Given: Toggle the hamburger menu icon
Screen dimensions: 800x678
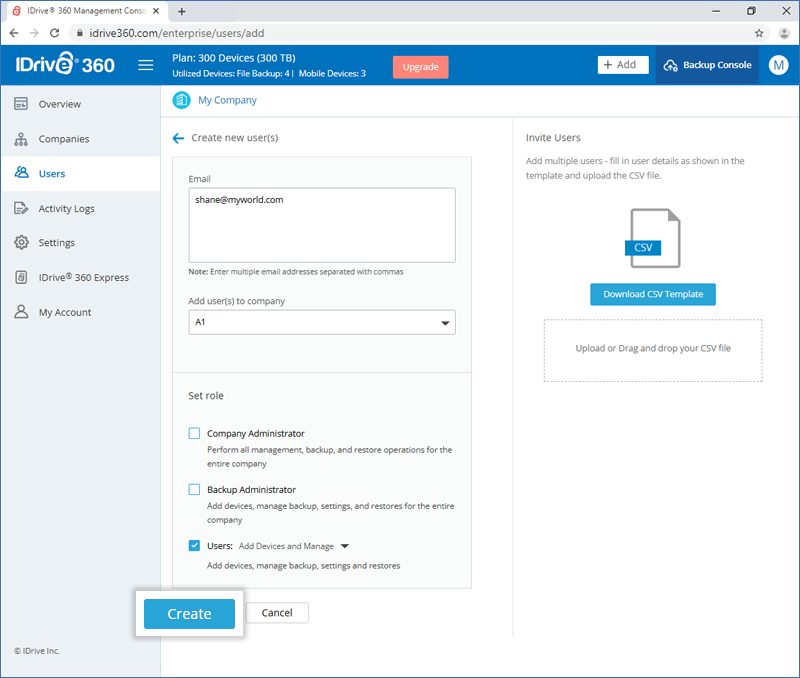Looking at the screenshot, I should pos(145,65).
